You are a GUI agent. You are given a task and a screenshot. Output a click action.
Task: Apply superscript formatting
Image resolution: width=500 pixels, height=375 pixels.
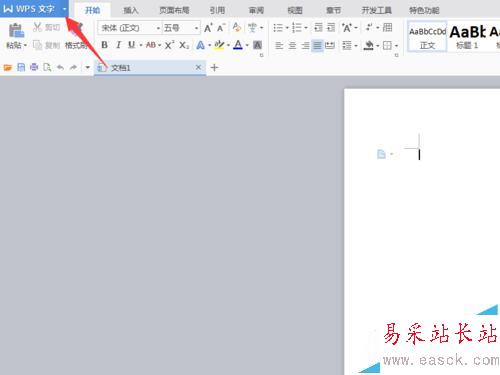tap(169, 45)
